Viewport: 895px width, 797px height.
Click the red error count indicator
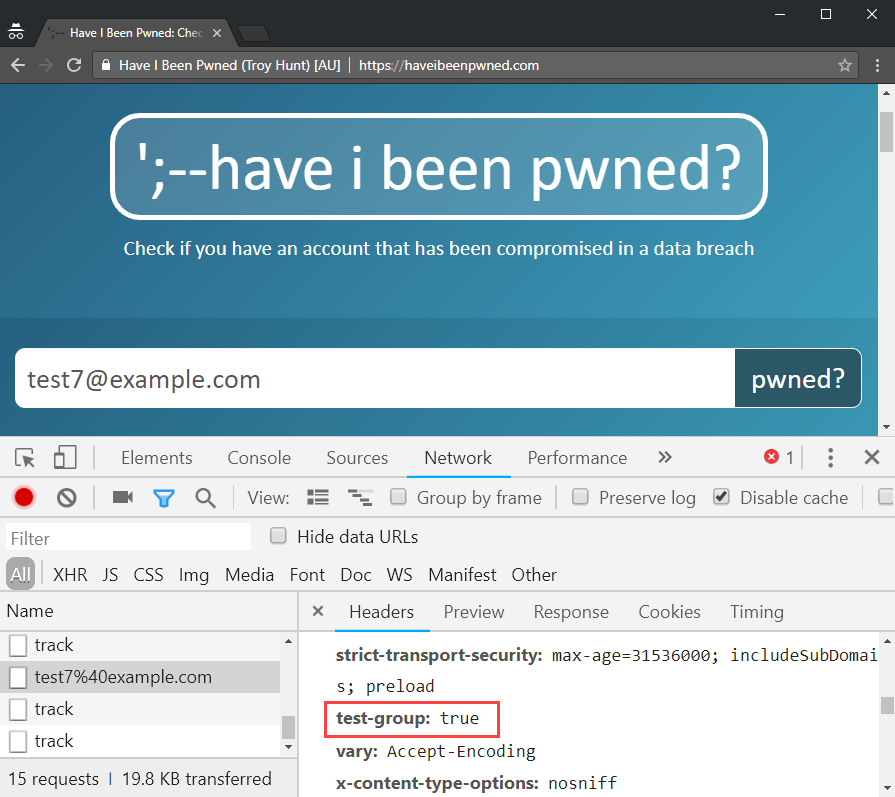[x=779, y=457]
